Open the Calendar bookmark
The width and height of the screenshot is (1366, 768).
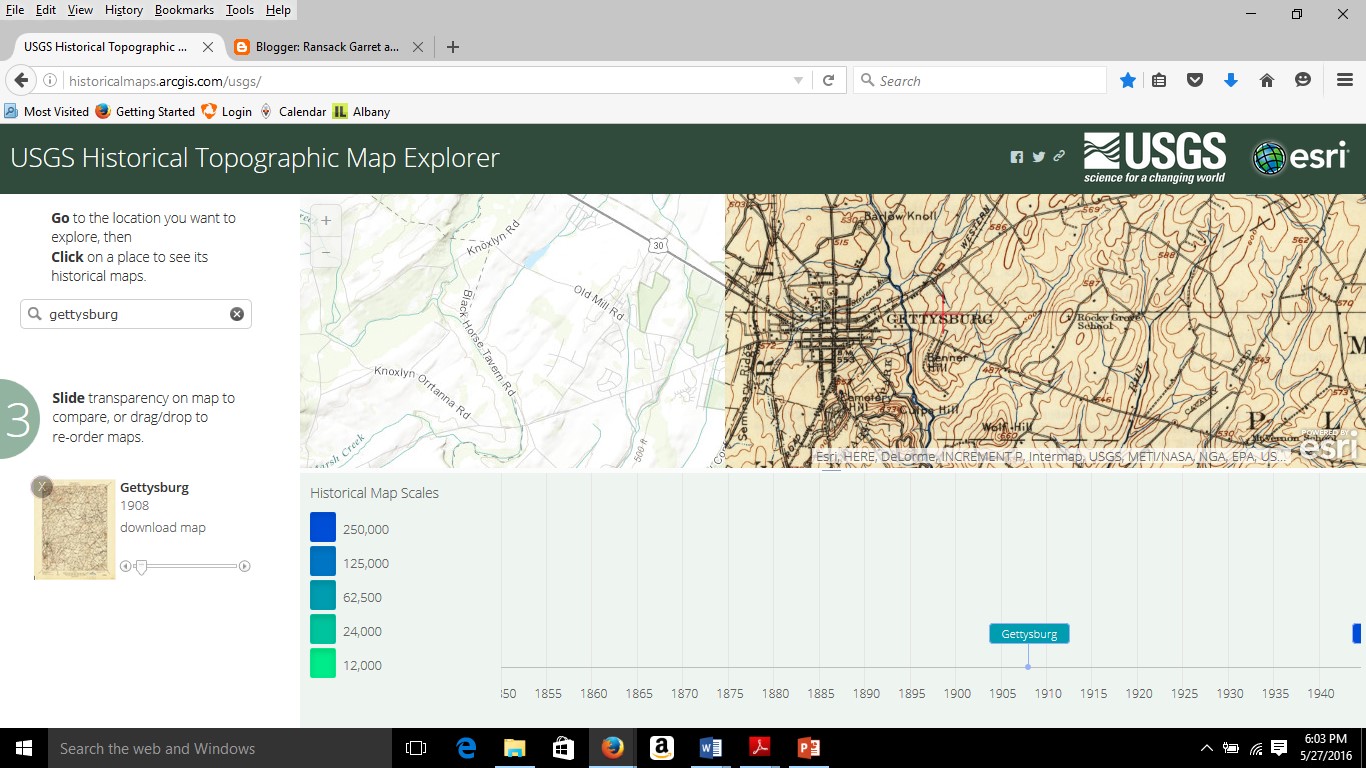click(293, 112)
